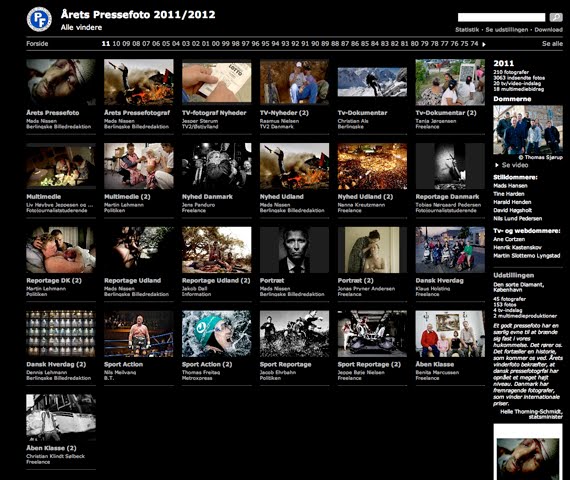
Task: Open Nyhed Udland (2) crowd thumbnail
Action: [x=372, y=166]
